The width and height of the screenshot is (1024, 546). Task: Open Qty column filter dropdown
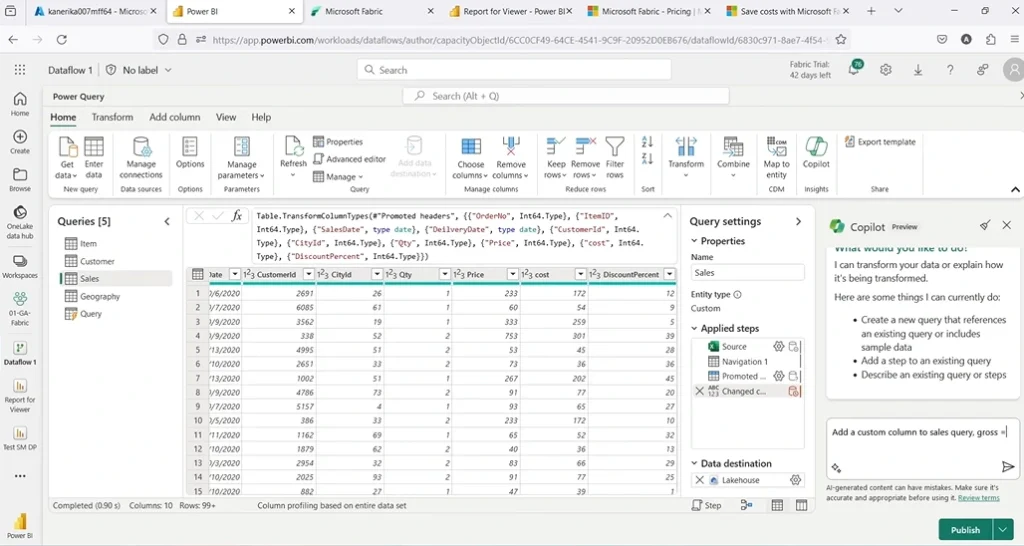click(x=445, y=274)
